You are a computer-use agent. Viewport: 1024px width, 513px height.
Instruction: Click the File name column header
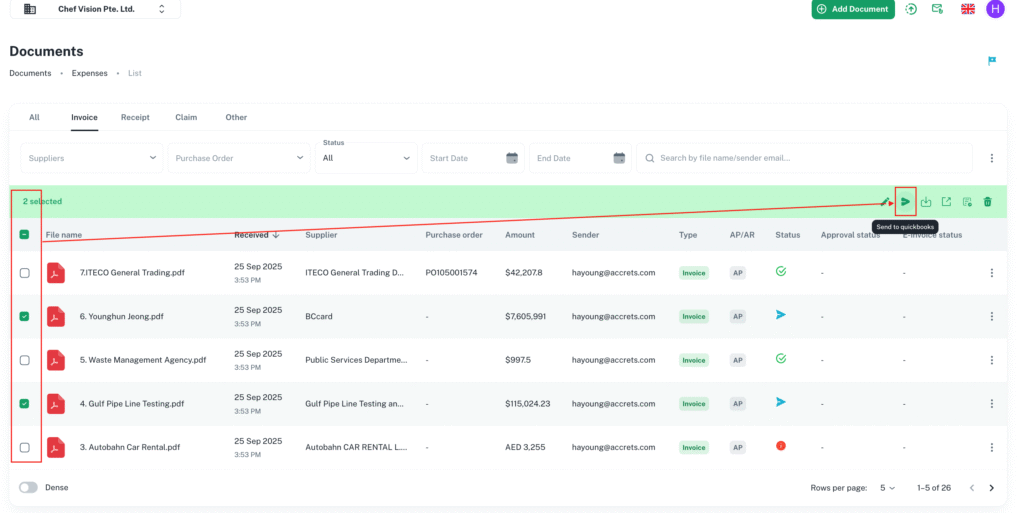click(64, 235)
